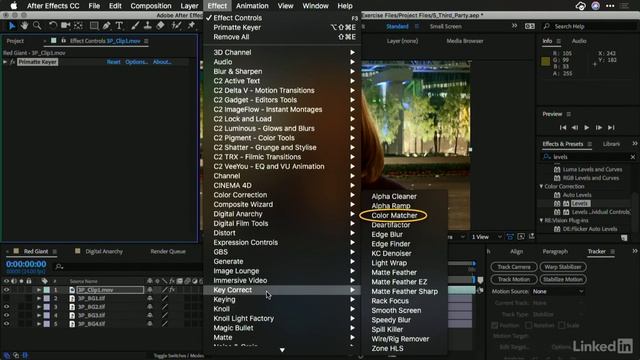The height and width of the screenshot is (360, 640).
Task: Select the Hand tool
Action: [x=24, y=26]
